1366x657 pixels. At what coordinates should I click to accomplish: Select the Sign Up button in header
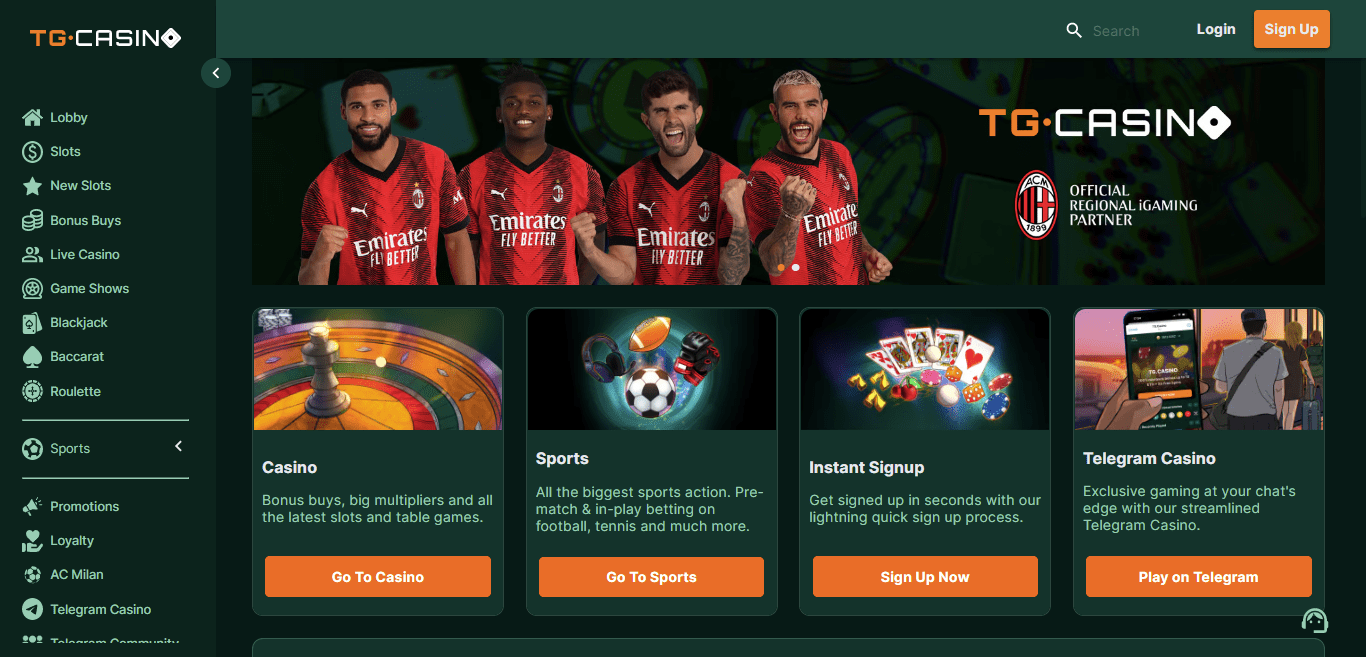point(1291,29)
